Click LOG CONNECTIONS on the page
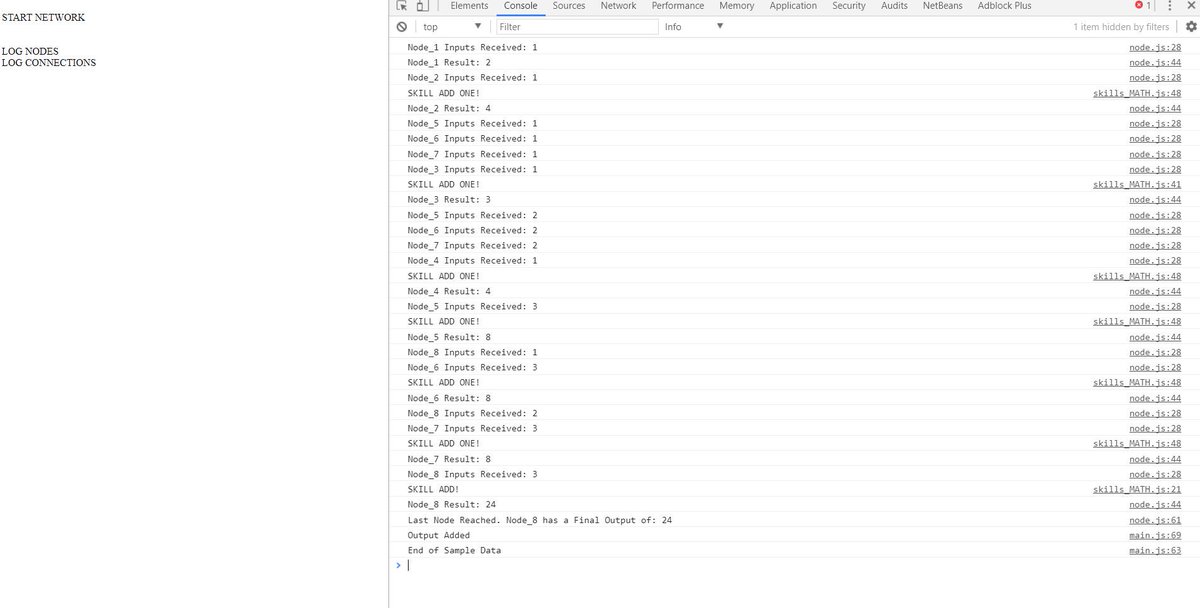The height and width of the screenshot is (608, 1200). [49, 62]
